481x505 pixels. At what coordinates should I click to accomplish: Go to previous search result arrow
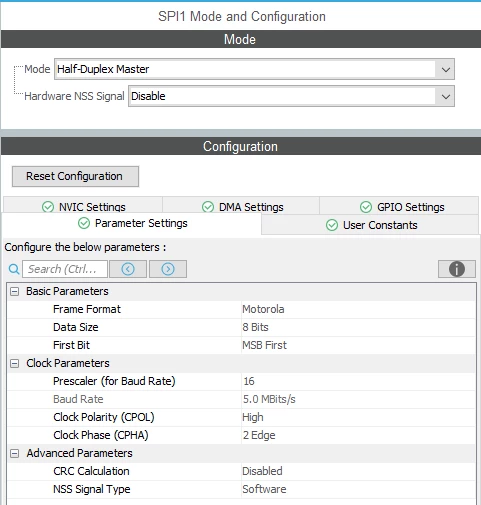(x=128, y=269)
